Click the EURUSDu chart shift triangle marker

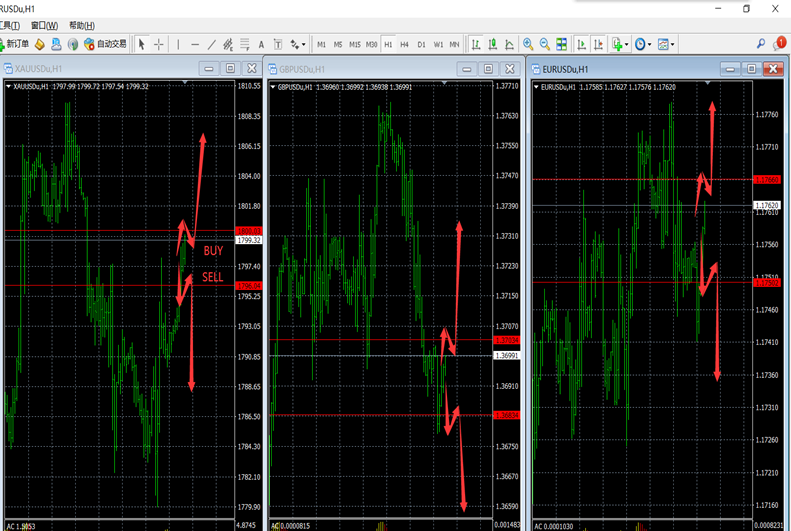[x=708, y=82]
